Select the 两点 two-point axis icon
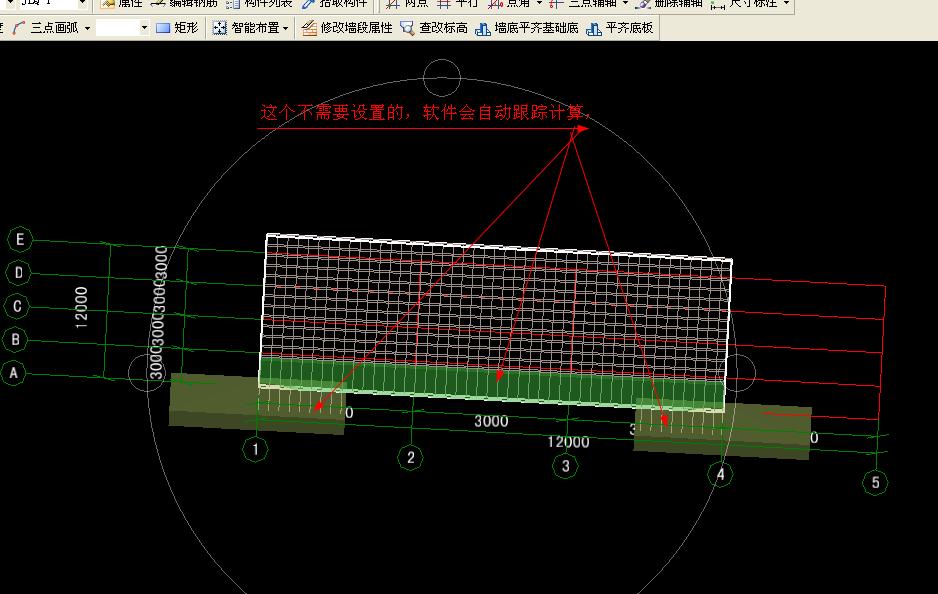This screenshot has width=938, height=594. tap(392, 4)
